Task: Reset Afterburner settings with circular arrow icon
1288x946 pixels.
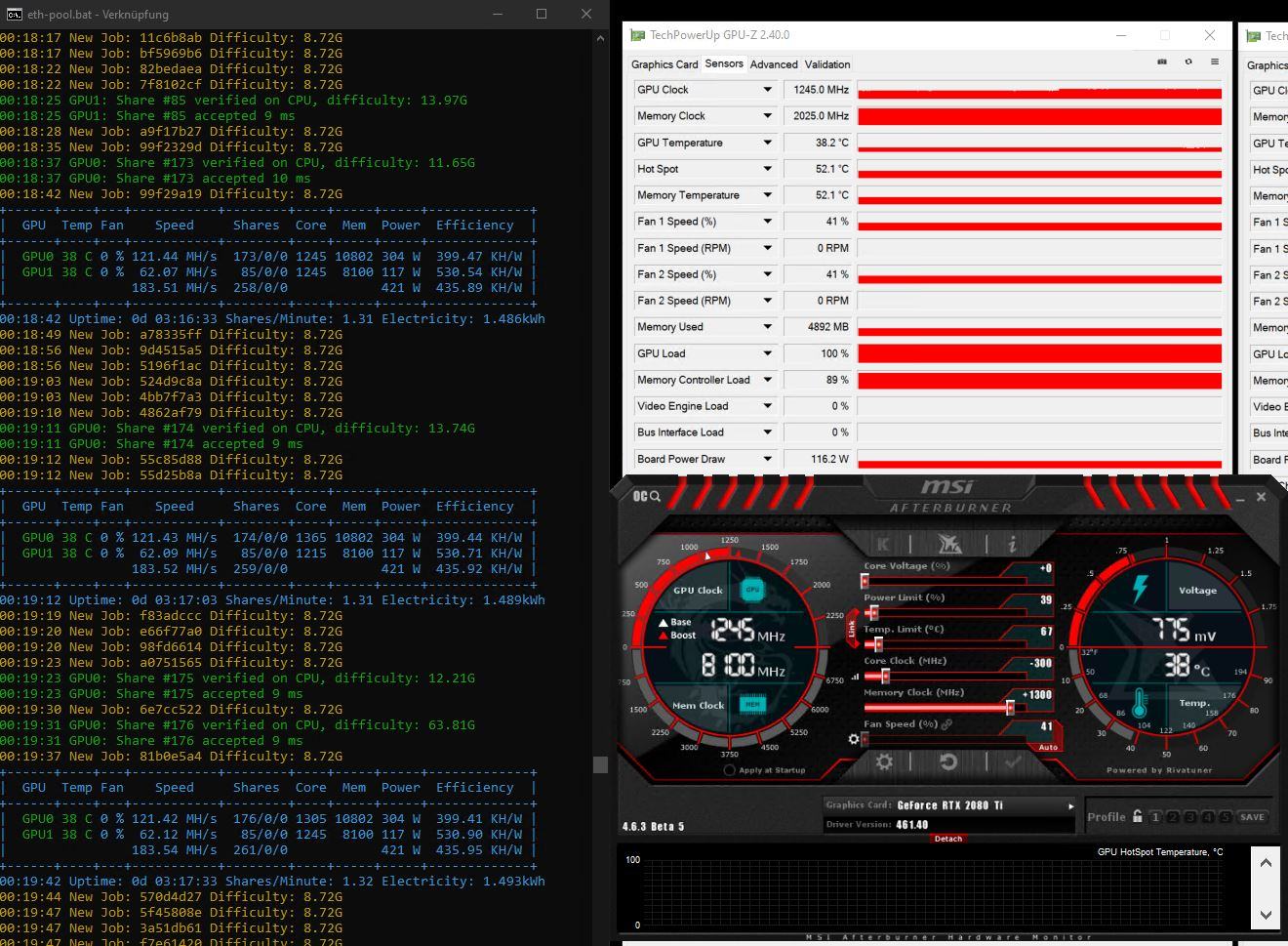Action: tap(947, 761)
